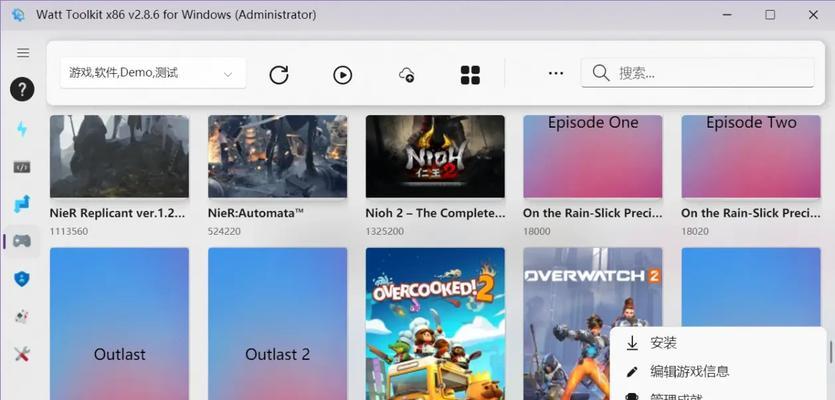Maximize the Watt Toolkit window
Viewport: 835px width, 400px height.
click(770, 15)
